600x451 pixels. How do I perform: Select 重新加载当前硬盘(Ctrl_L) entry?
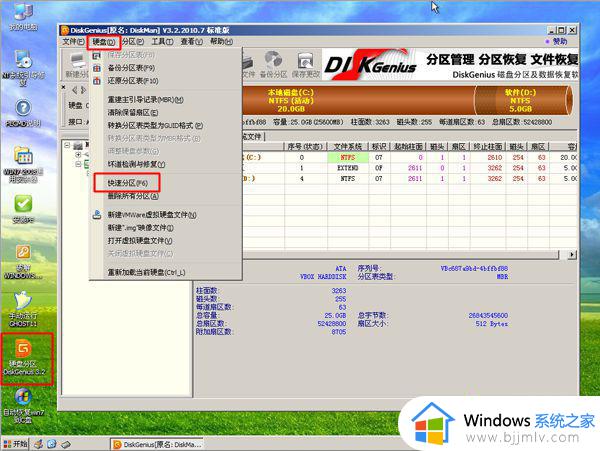(147, 272)
